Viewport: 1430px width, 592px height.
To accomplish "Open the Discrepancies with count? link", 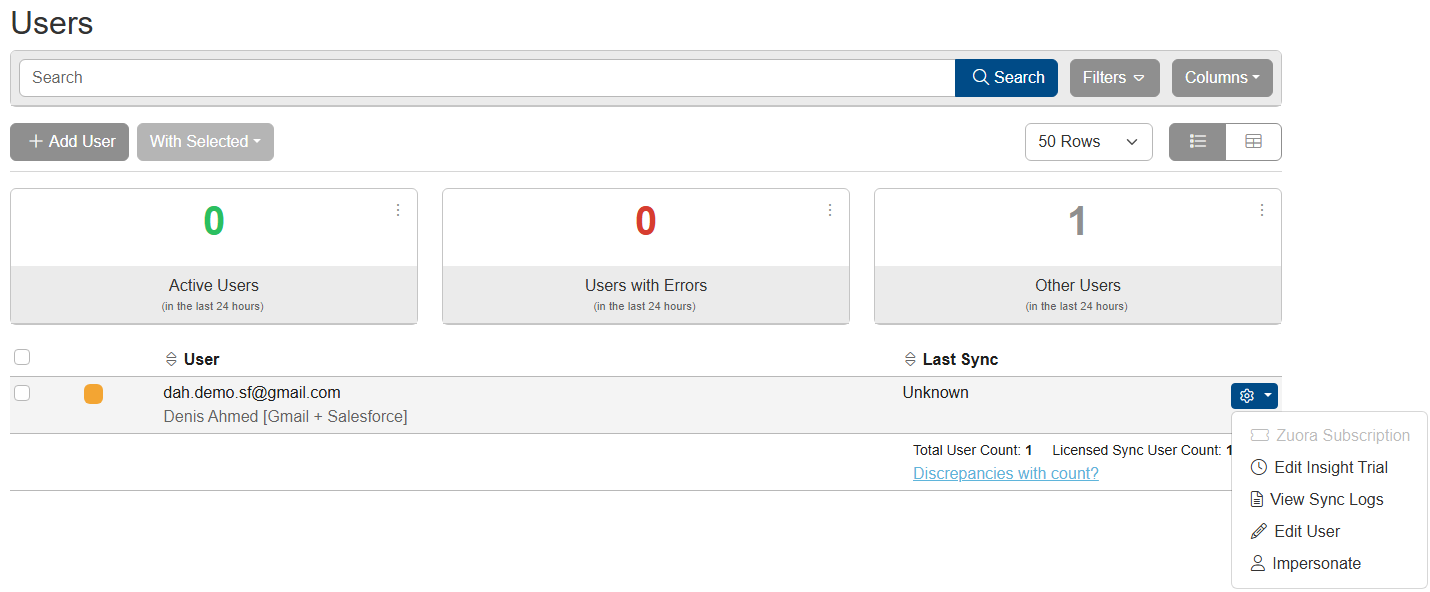I will (x=1006, y=474).
